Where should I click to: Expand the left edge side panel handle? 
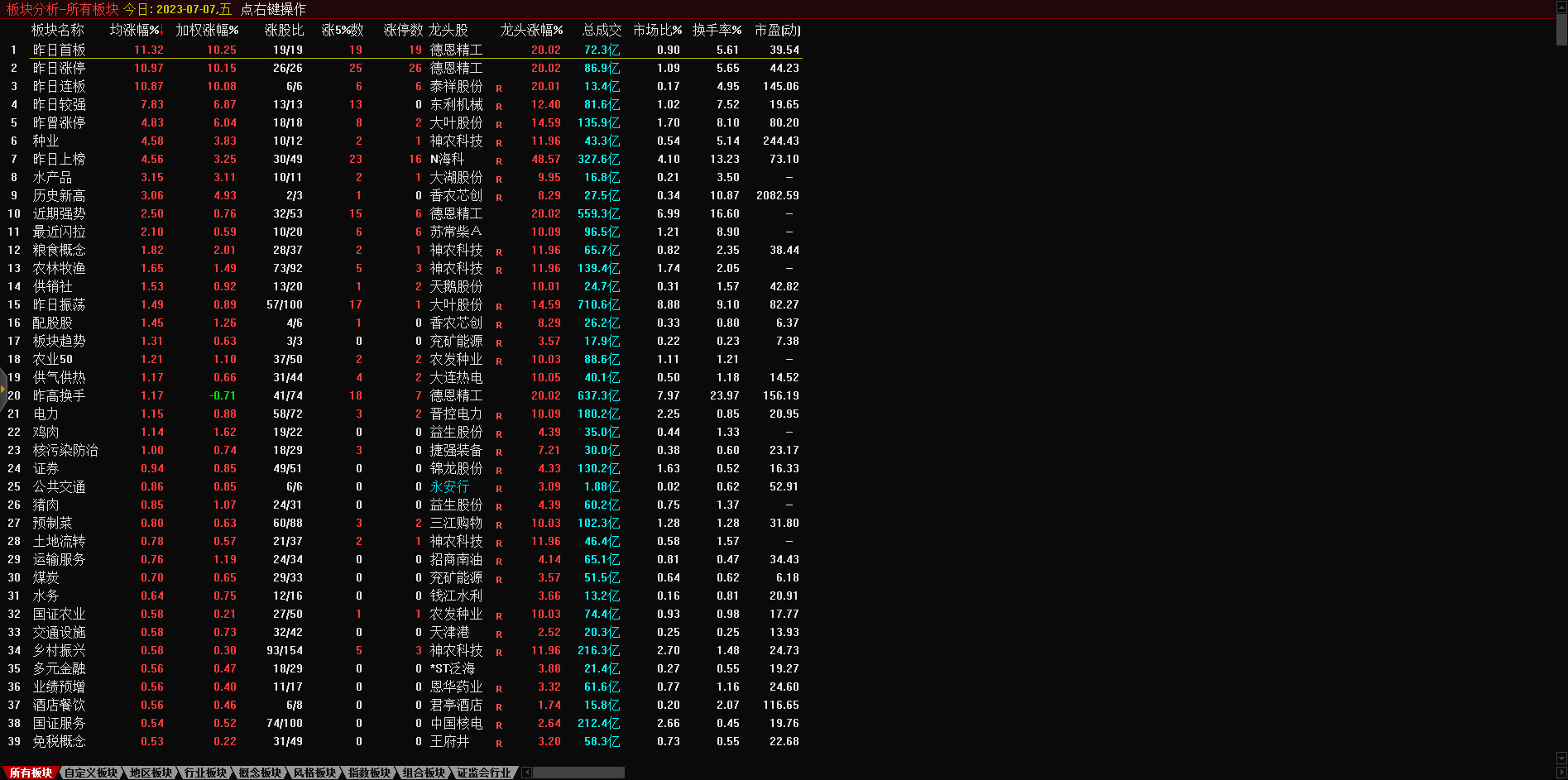3,389
